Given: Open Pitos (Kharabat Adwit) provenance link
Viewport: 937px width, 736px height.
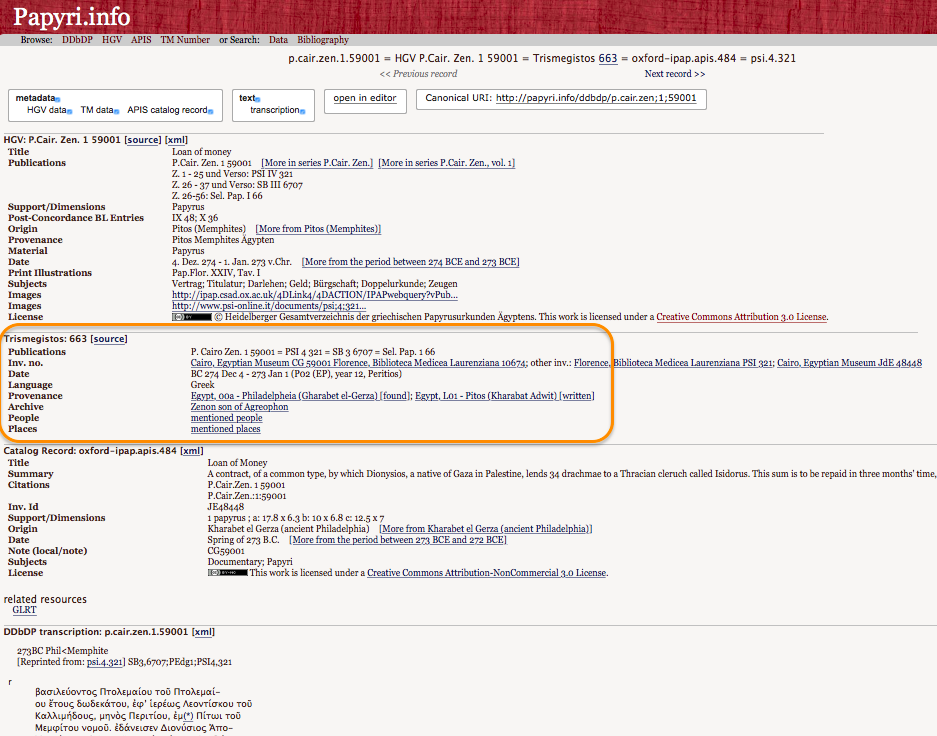Looking at the screenshot, I should tap(505, 396).
